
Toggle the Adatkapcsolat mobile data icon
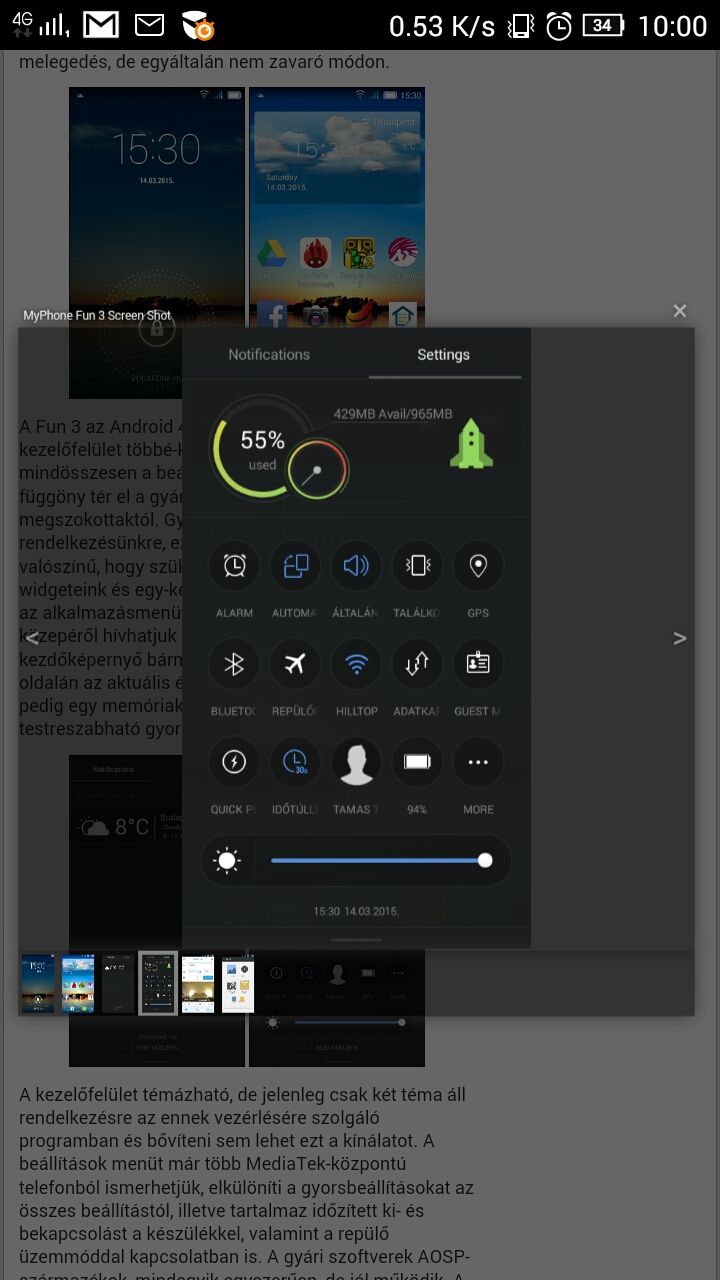[417, 664]
